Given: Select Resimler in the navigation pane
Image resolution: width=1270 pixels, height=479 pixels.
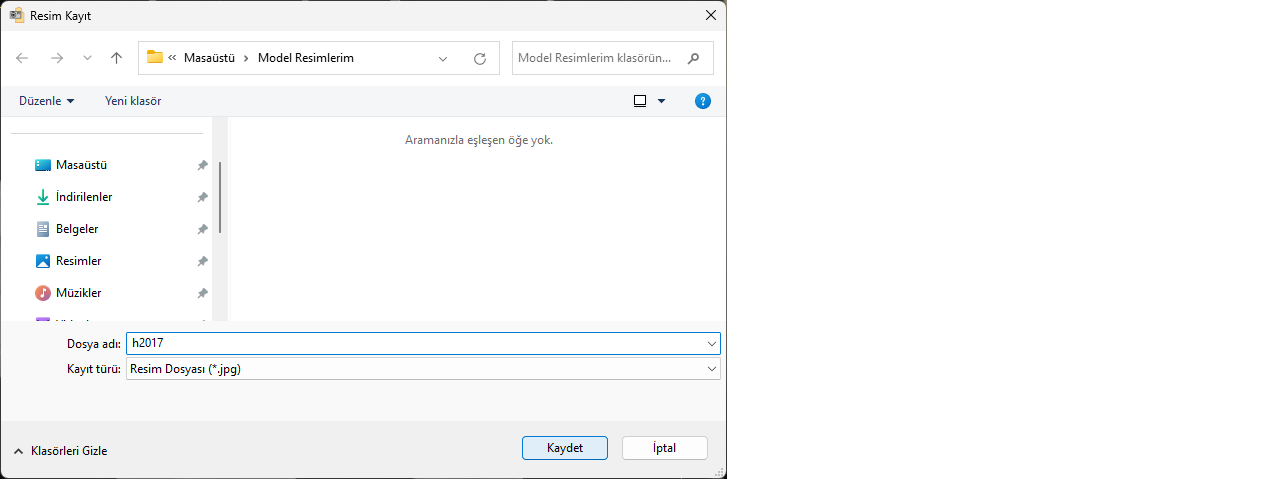Looking at the screenshot, I should point(78,261).
